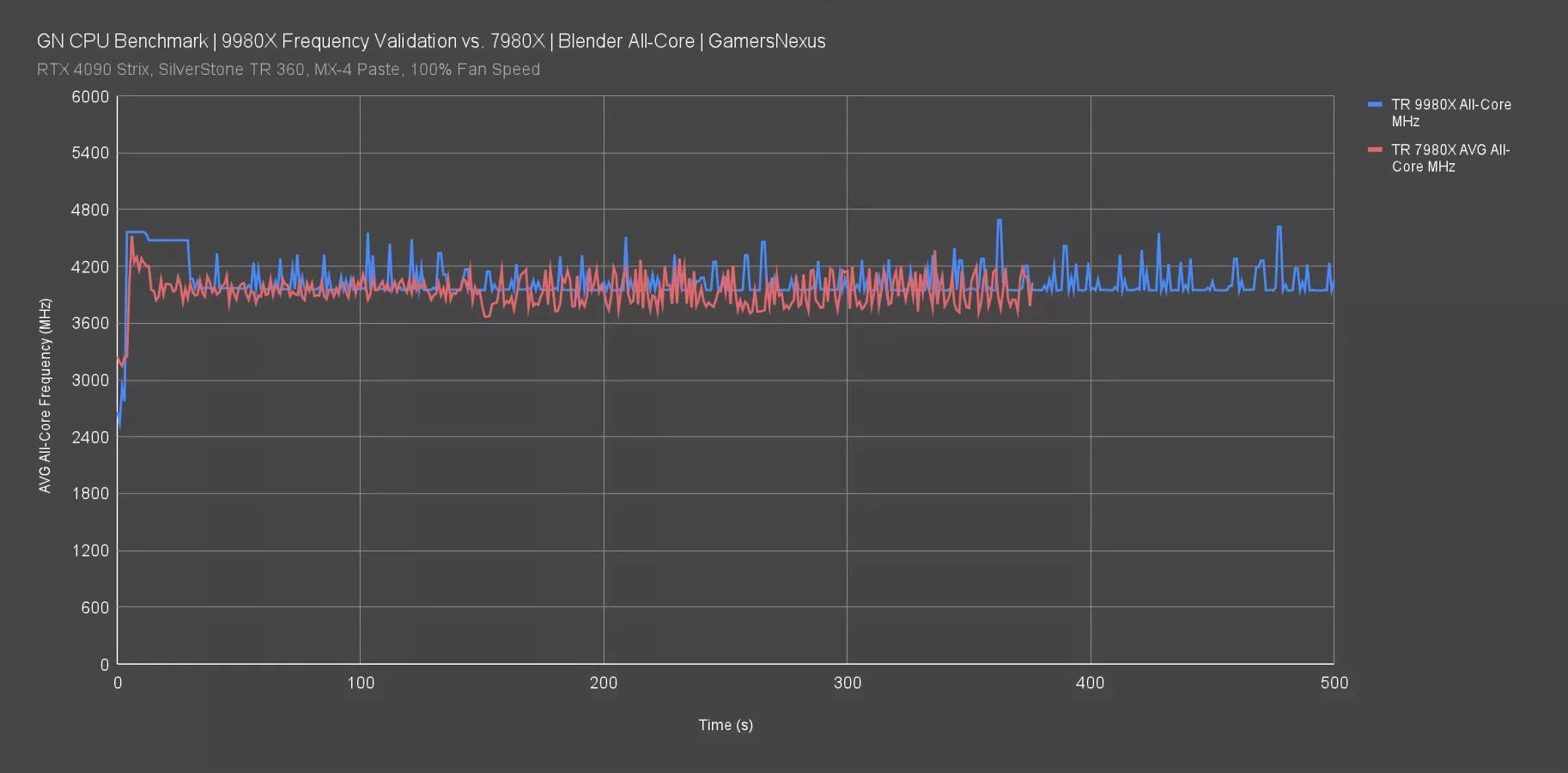Click the 6000 y-axis tick label
The height and width of the screenshot is (773, 1568).
(90, 97)
